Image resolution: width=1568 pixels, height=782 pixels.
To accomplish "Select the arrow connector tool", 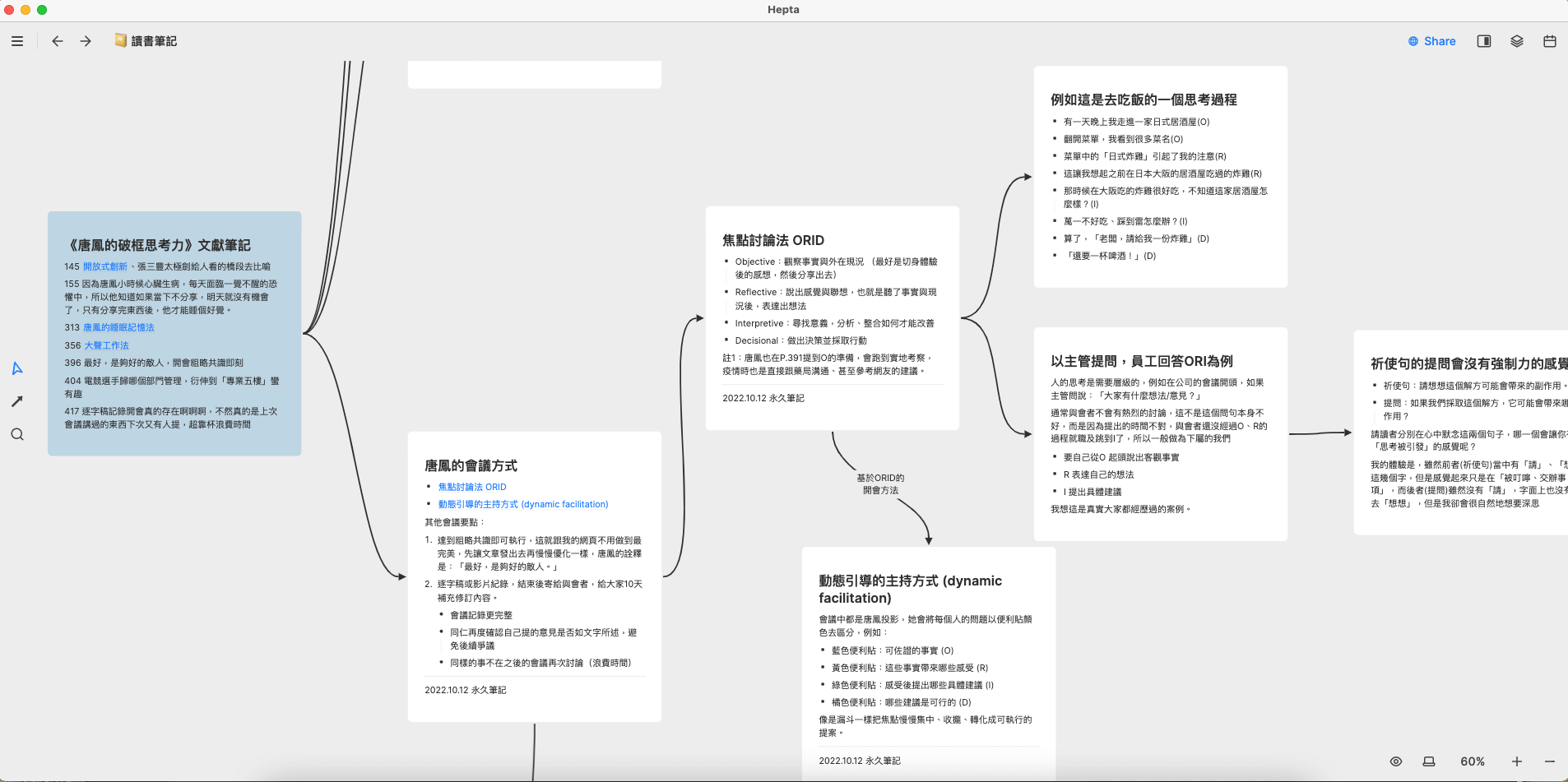I will (17, 401).
